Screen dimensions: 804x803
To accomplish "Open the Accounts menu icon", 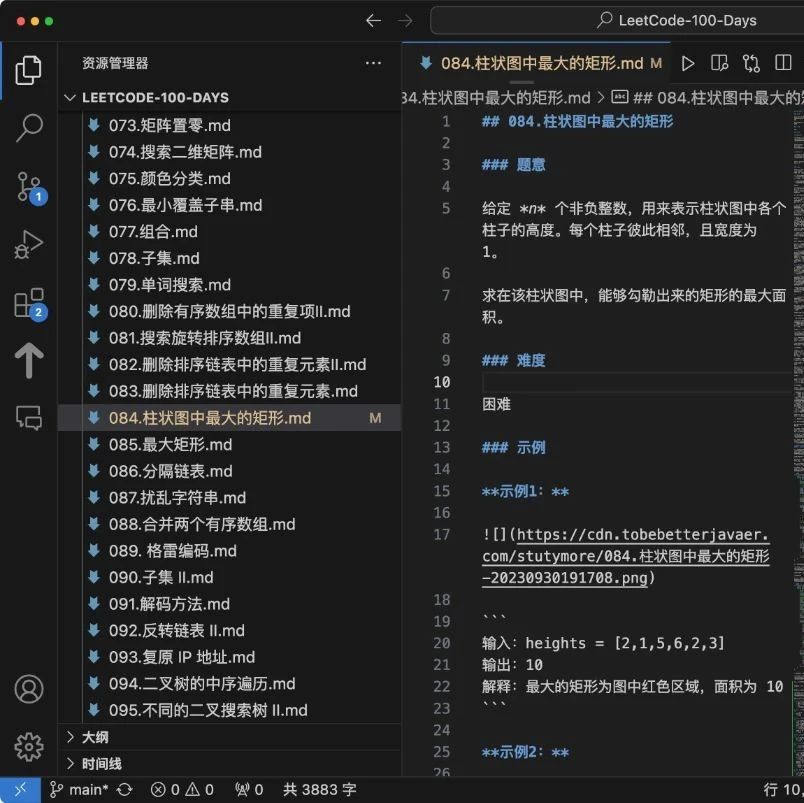I will point(29,689).
